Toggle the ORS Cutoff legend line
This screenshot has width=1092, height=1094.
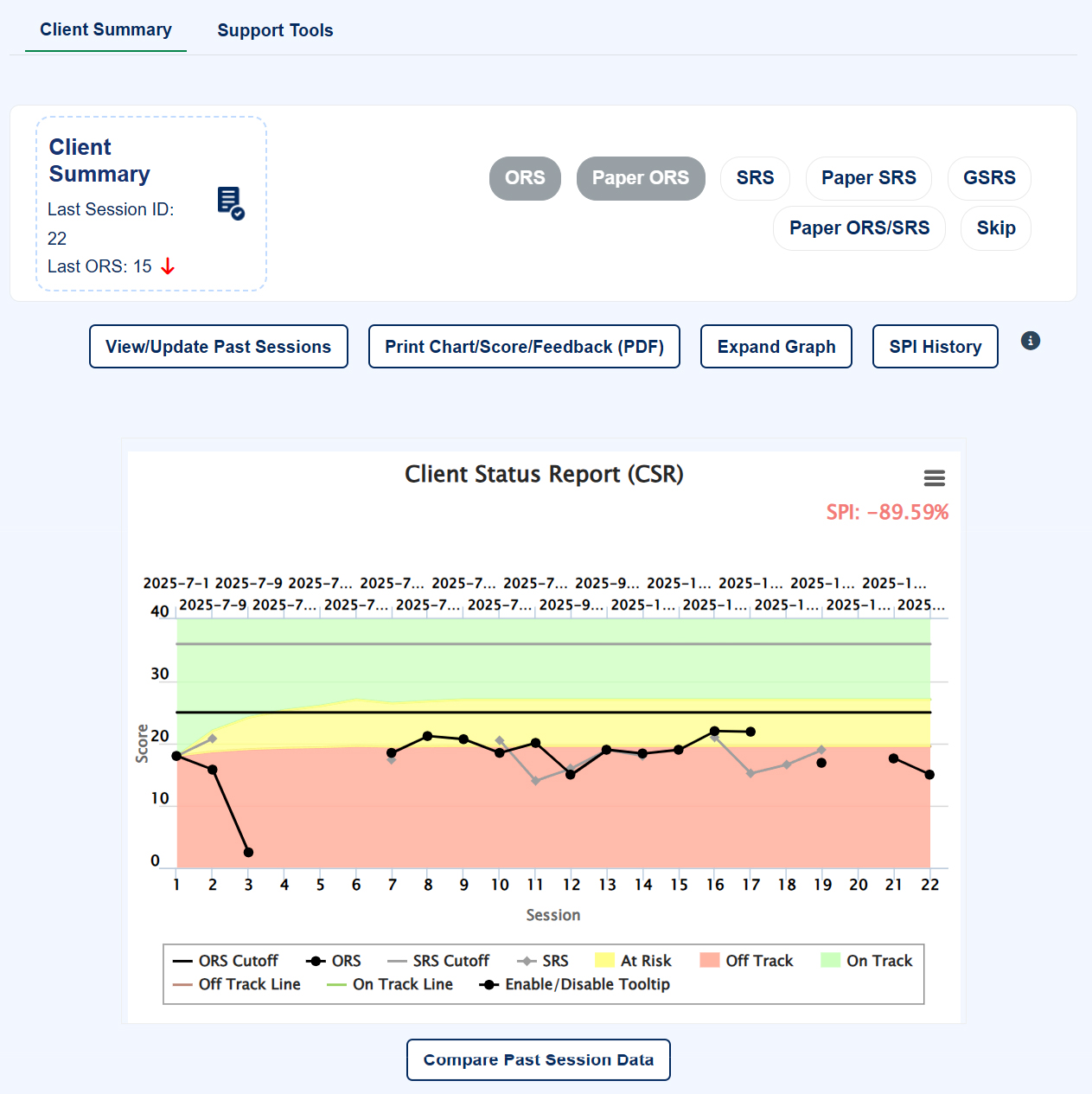pos(226,961)
